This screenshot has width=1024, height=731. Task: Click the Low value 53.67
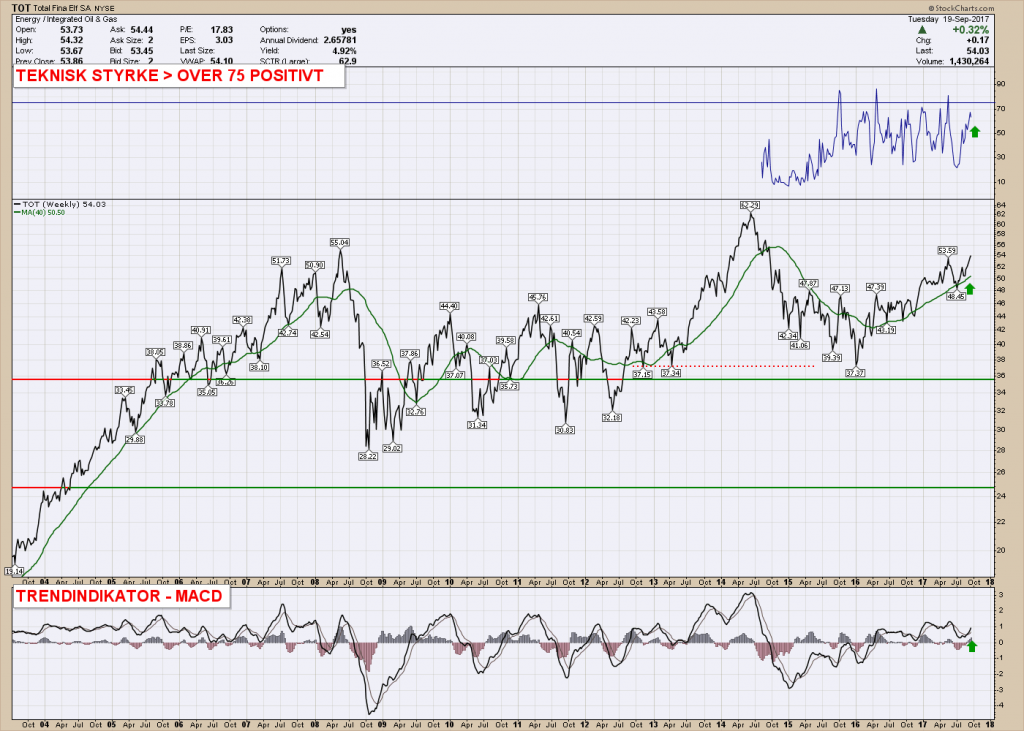72,50
